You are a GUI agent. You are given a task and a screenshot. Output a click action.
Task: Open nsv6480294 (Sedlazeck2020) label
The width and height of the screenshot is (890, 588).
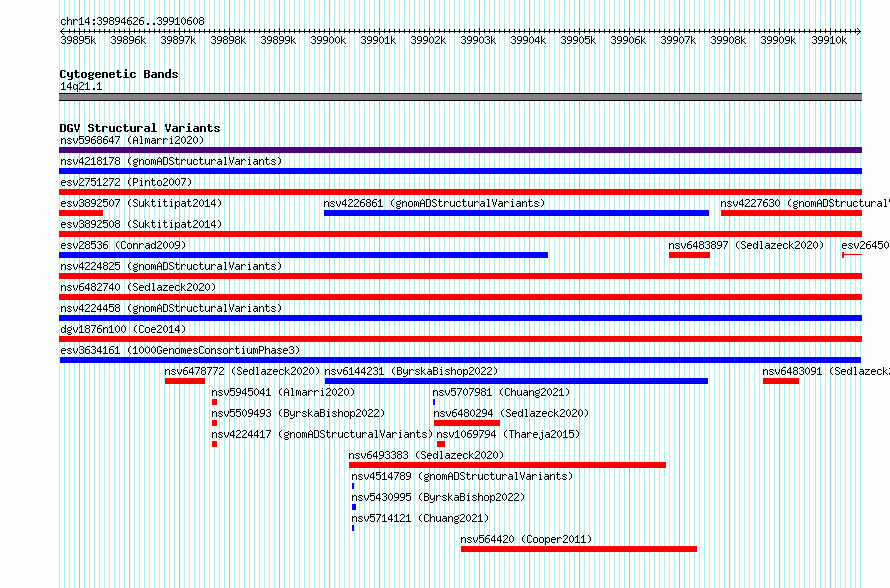click(511, 413)
